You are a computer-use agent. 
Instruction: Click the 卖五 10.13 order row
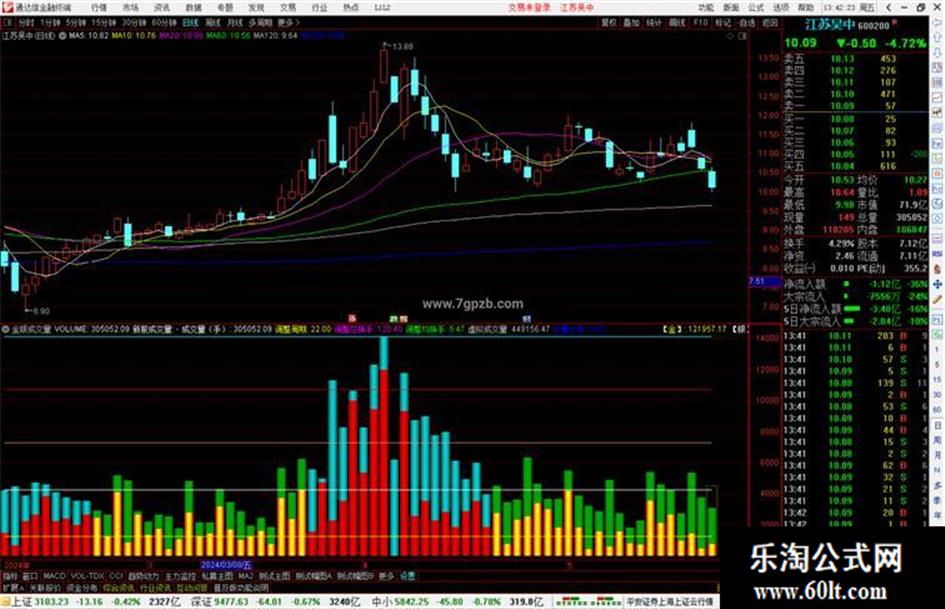pyautogui.click(x=856, y=59)
